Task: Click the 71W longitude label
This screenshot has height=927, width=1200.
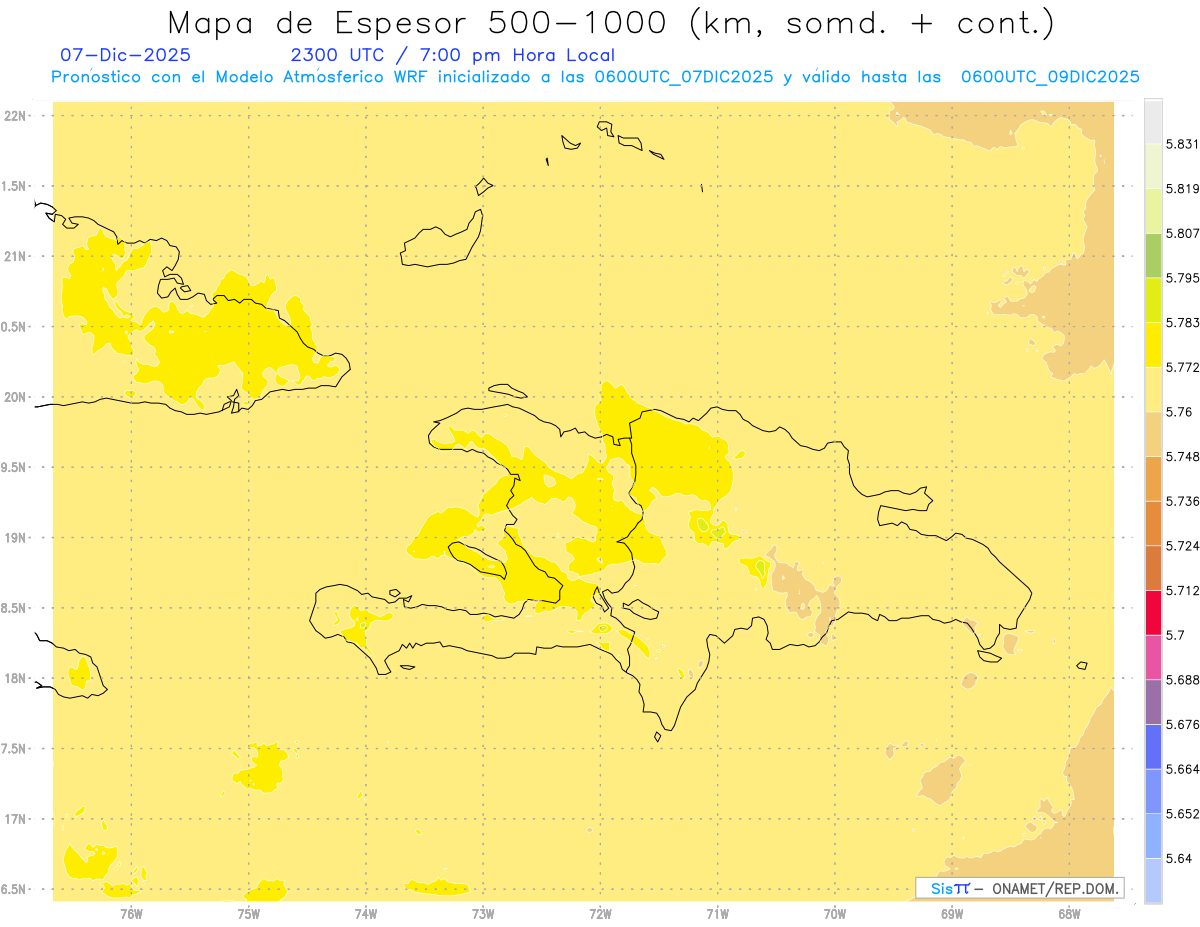Action: point(717,913)
